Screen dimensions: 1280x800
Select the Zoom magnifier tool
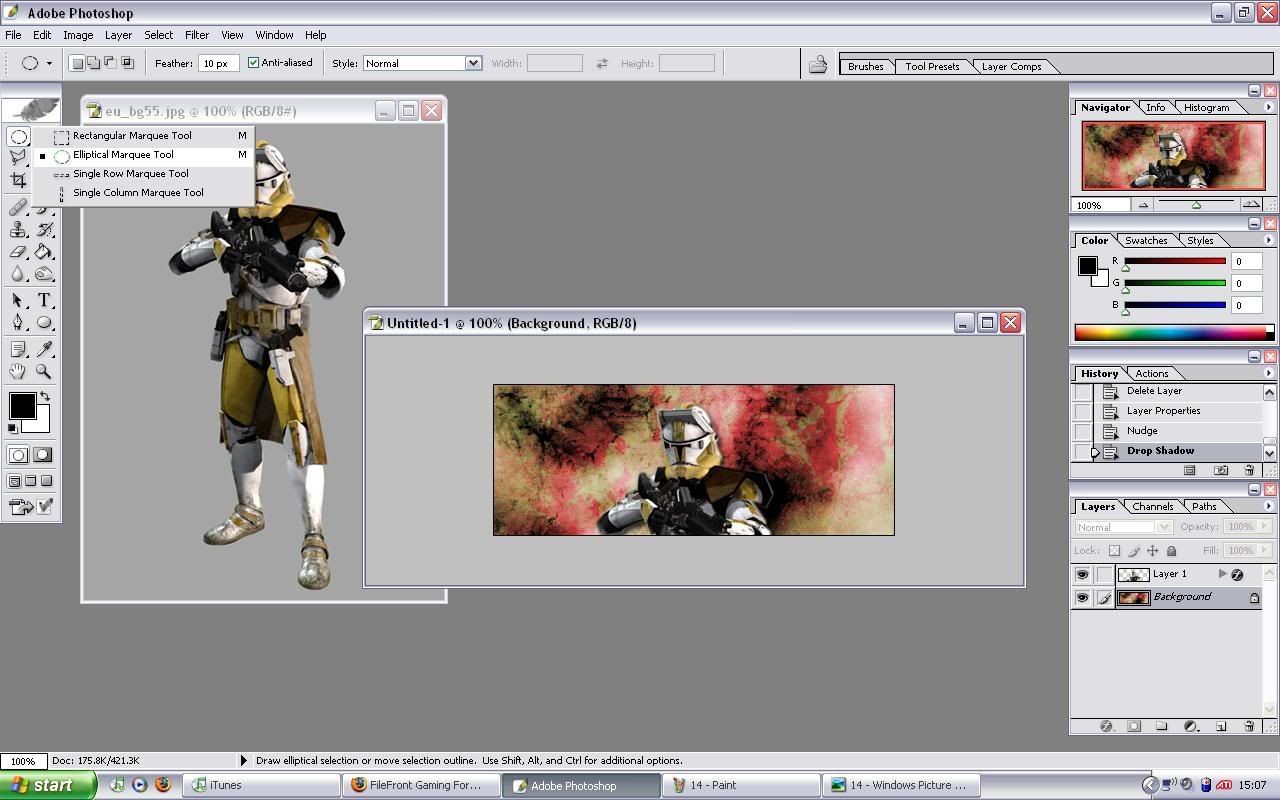click(x=44, y=371)
